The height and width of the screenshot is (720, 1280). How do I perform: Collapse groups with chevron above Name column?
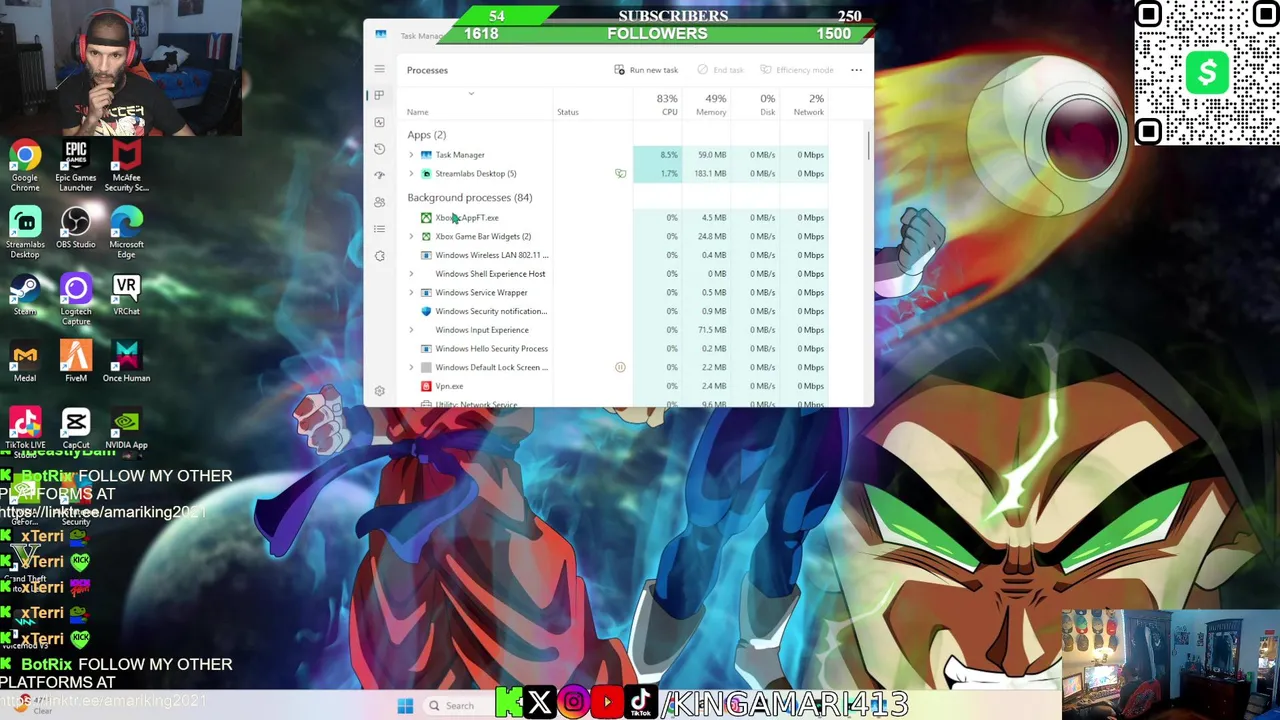tap(471, 94)
